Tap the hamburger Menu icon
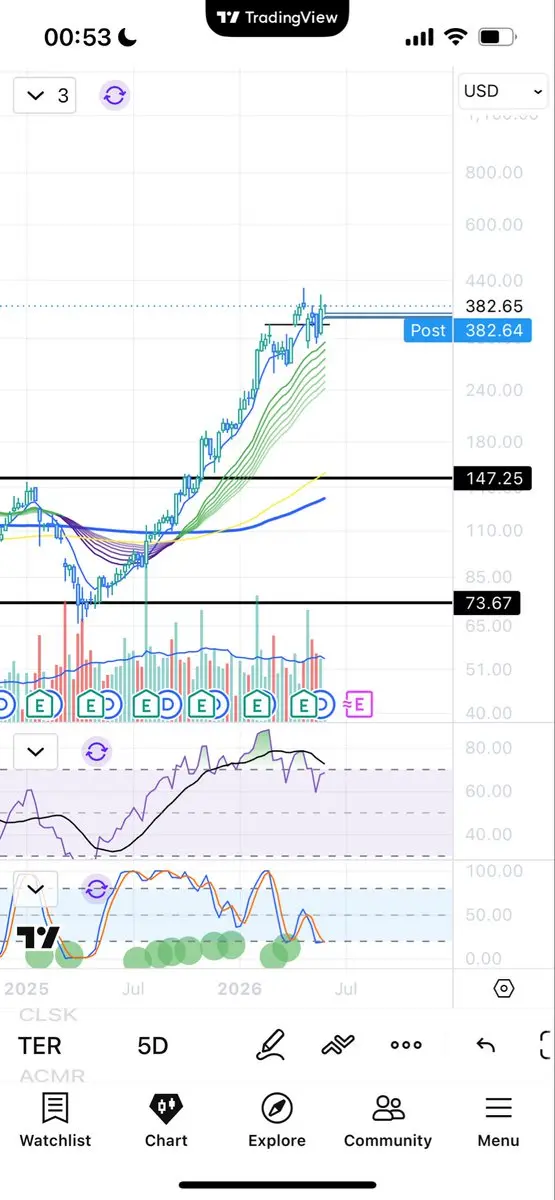 (498, 1107)
